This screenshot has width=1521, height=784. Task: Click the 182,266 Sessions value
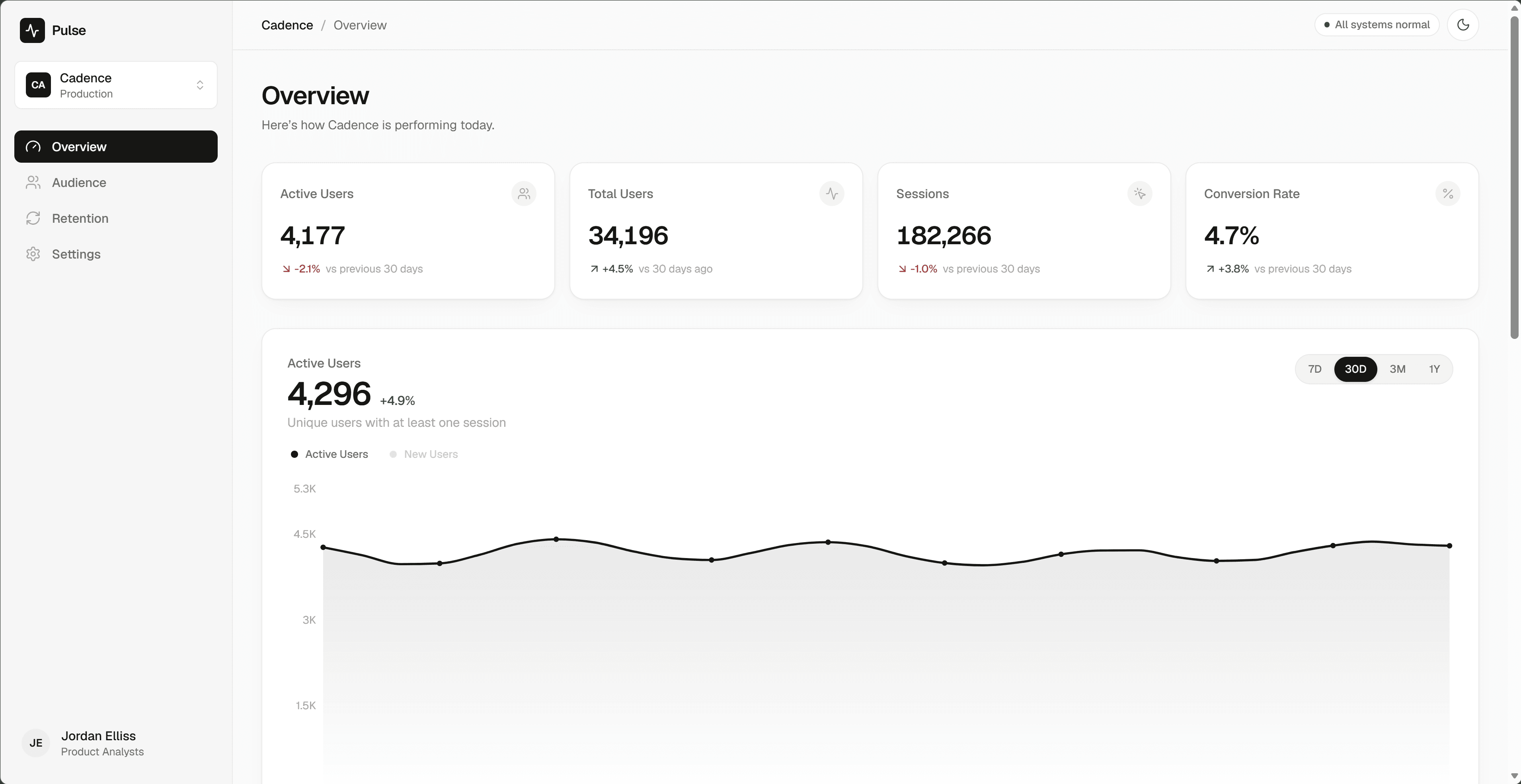point(944,235)
